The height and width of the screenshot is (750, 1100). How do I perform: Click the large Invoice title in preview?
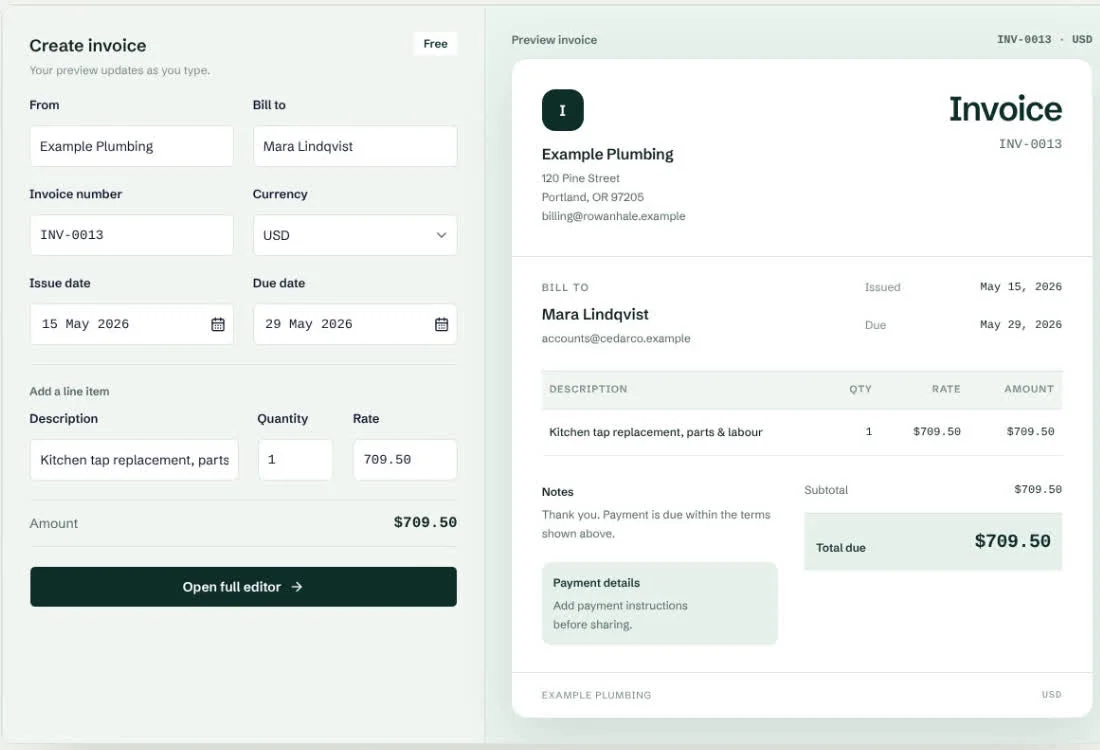pos(1005,109)
